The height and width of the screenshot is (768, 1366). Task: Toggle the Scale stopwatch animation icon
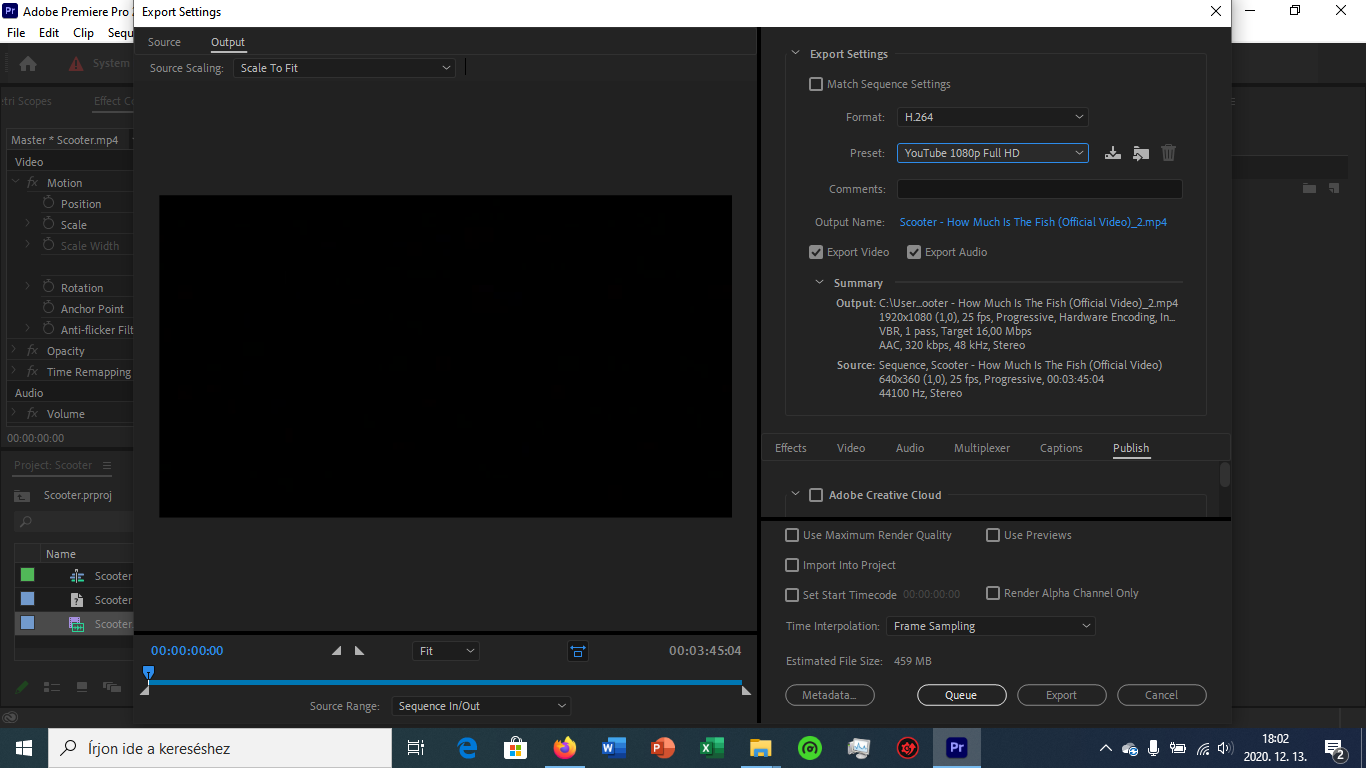click(48, 224)
